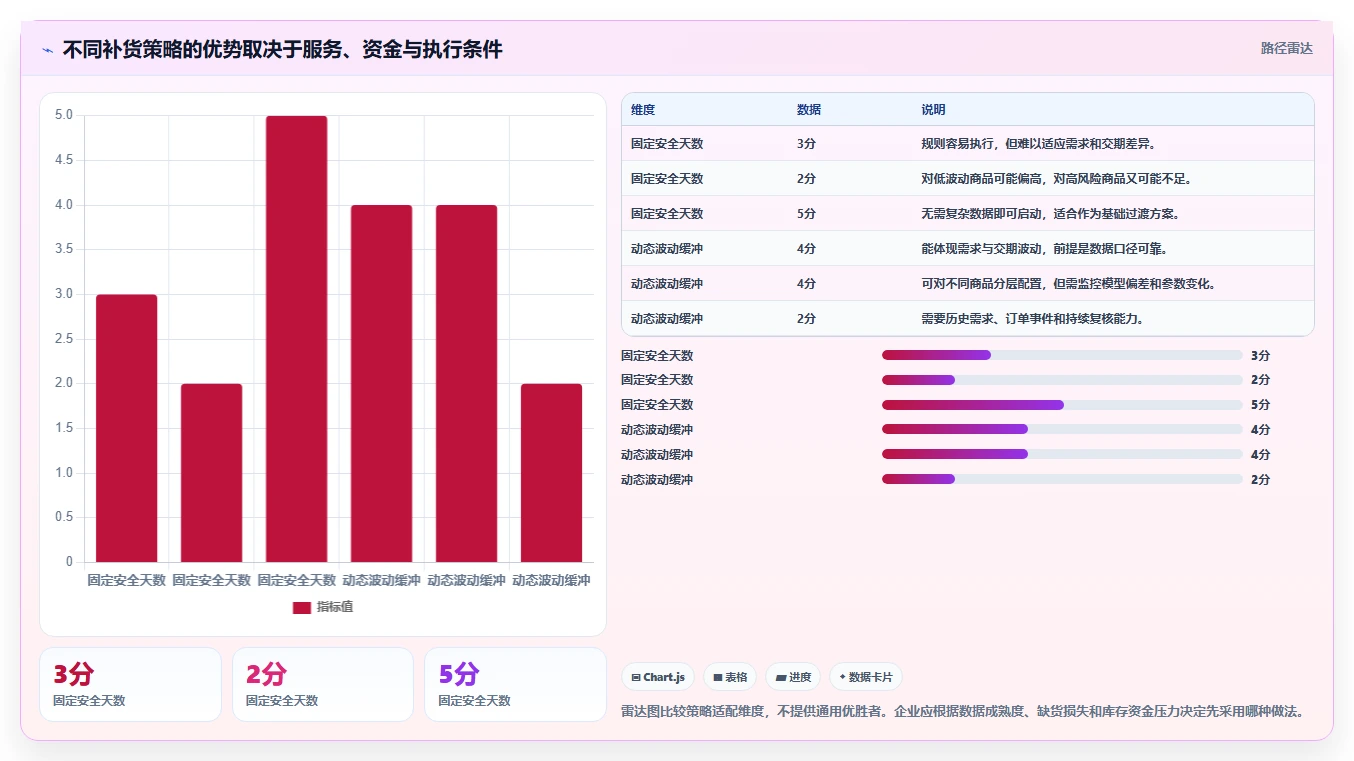The width and height of the screenshot is (1354, 761).
Task: Click the row 无需复杂数据即可启动，适合作为基础过渡方案
Action: pos(967,213)
